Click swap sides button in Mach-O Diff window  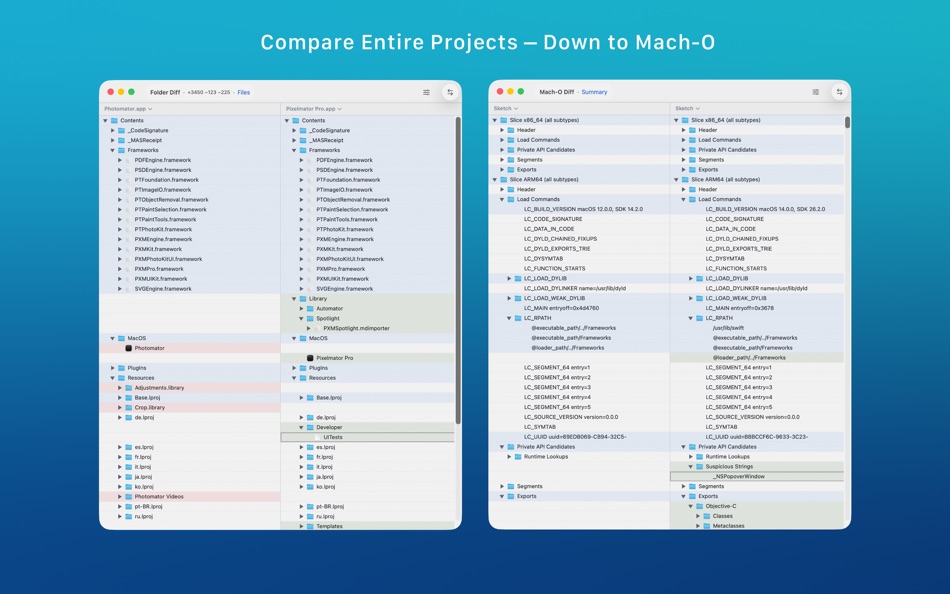tap(839, 92)
